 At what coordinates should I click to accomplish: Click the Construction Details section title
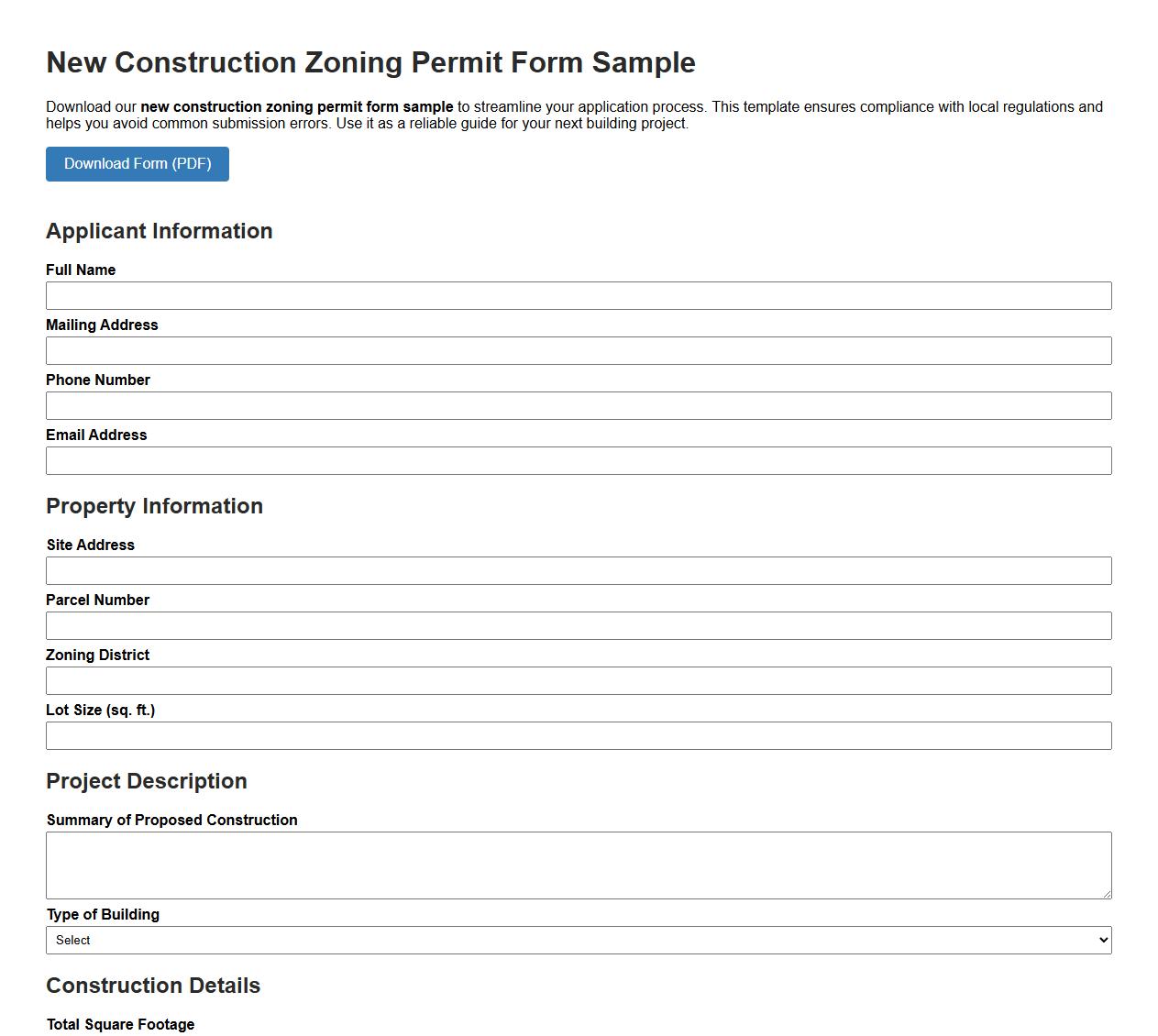pos(153,986)
